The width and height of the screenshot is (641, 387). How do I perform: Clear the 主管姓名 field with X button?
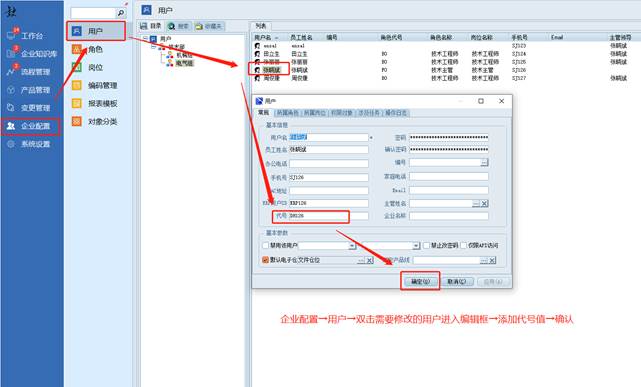484,204
